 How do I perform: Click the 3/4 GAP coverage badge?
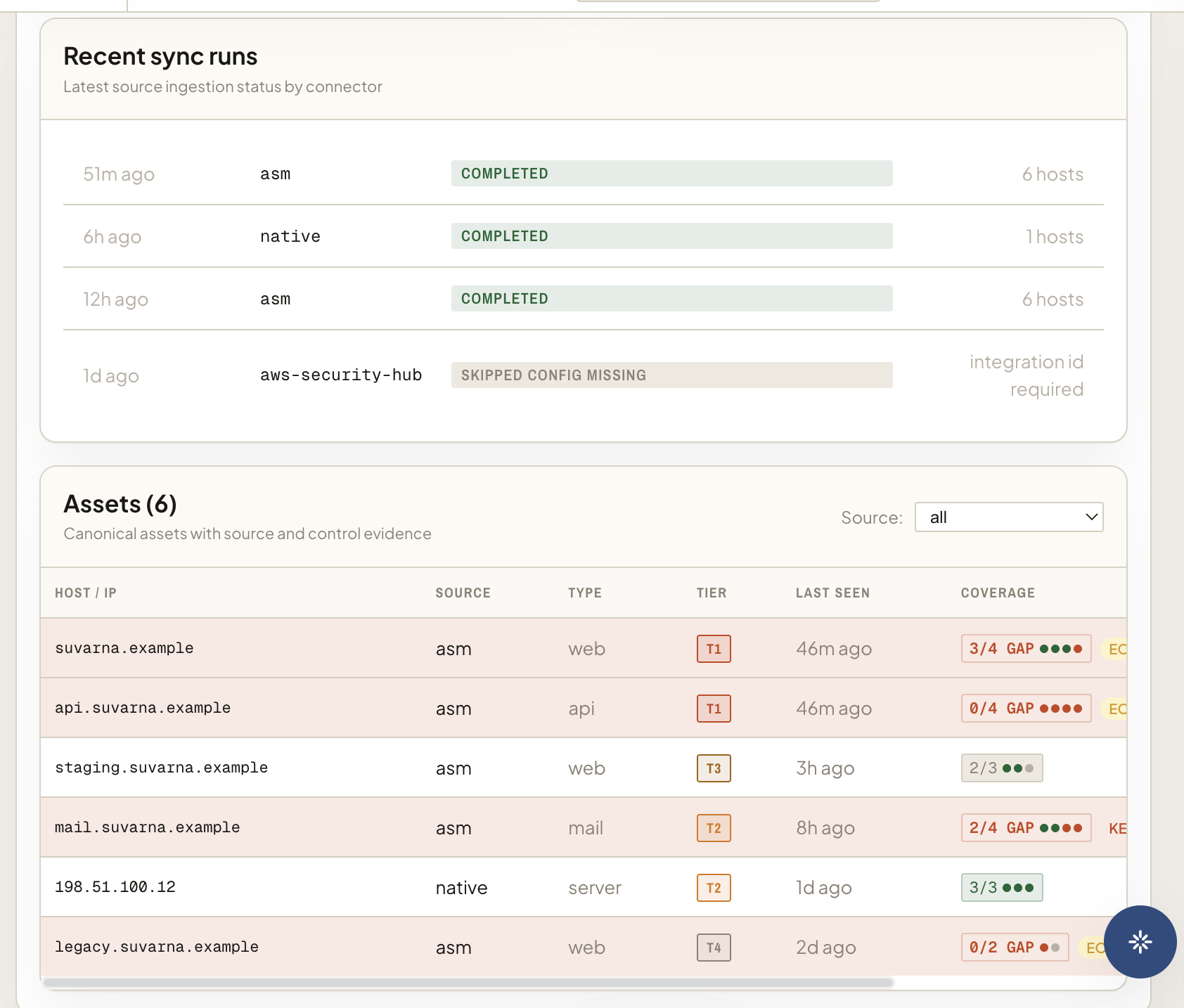[1026, 648]
